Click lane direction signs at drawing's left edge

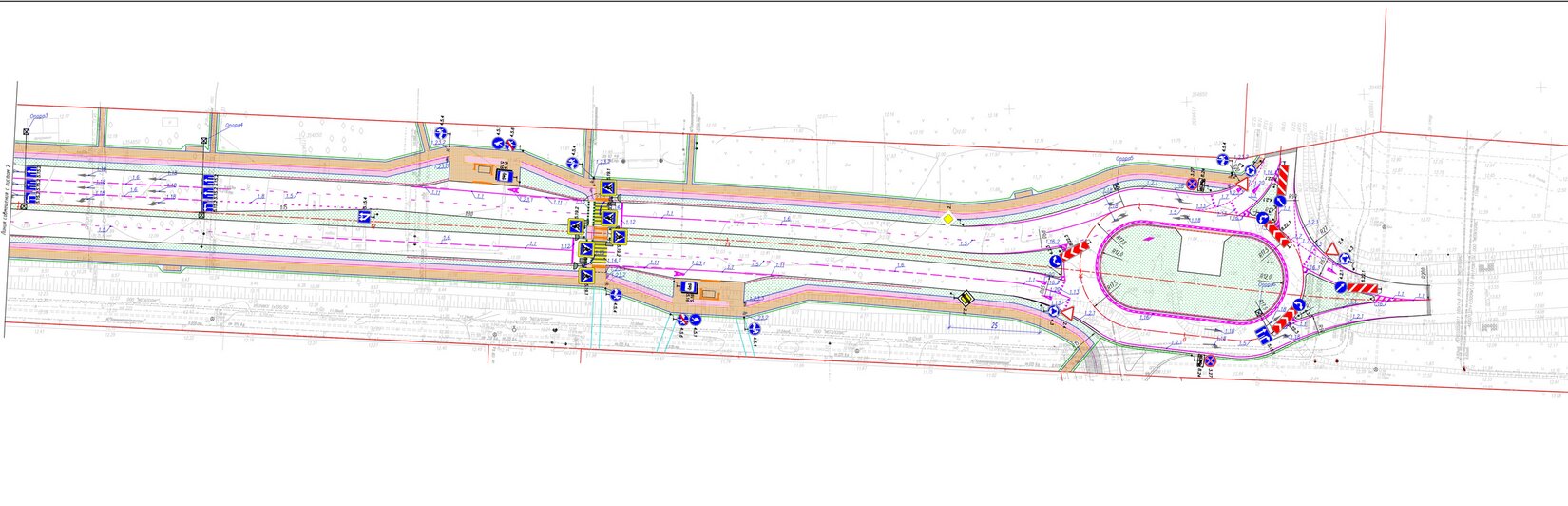[31, 185]
